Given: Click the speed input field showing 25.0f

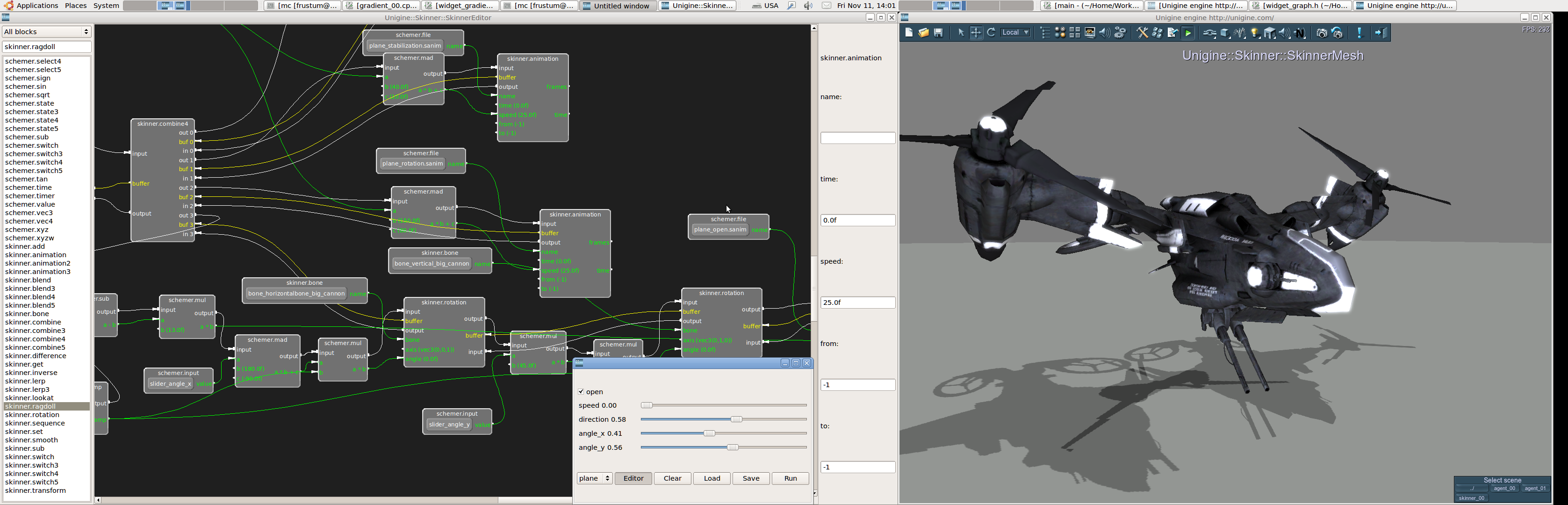Looking at the screenshot, I should [x=857, y=303].
